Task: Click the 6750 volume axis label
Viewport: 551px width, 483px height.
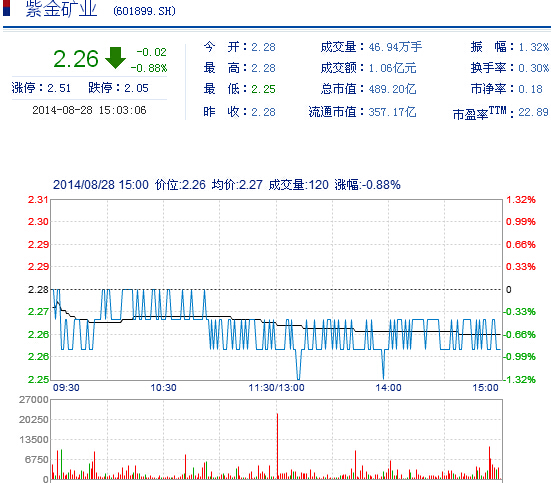Action: point(37,460)
